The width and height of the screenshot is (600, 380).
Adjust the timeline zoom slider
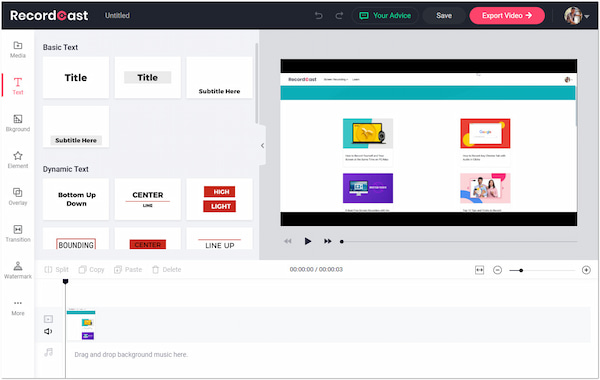pyautogui.click(x=542, y=271)
